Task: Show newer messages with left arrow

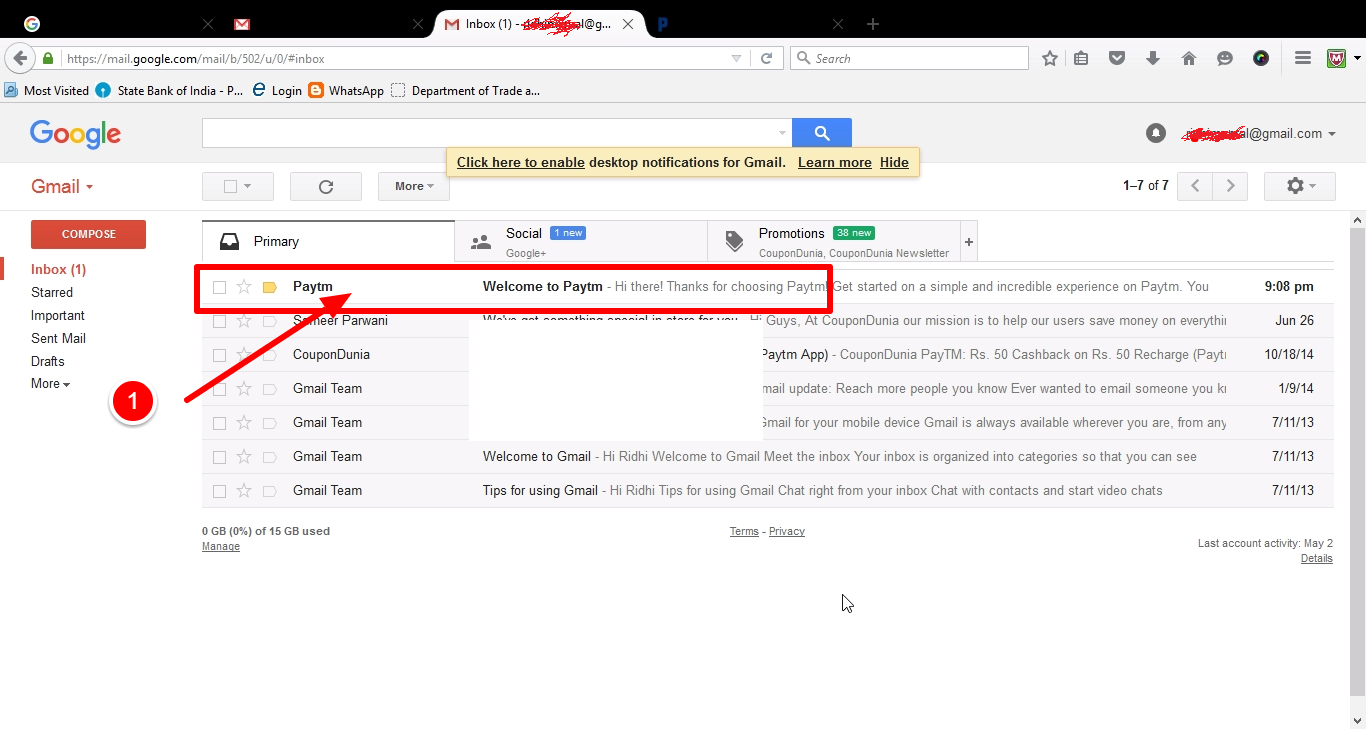Action: point(1195,186)
